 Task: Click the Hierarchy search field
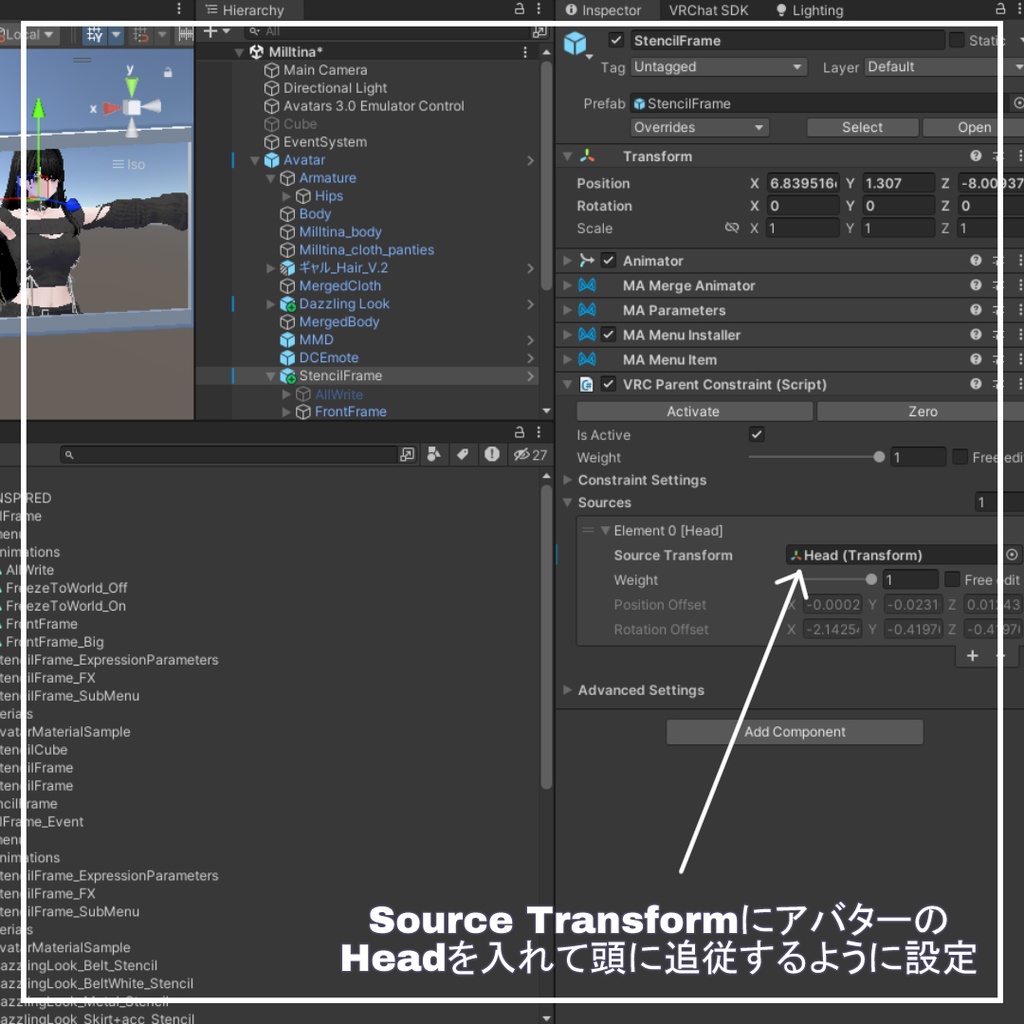tap(389, 31)
